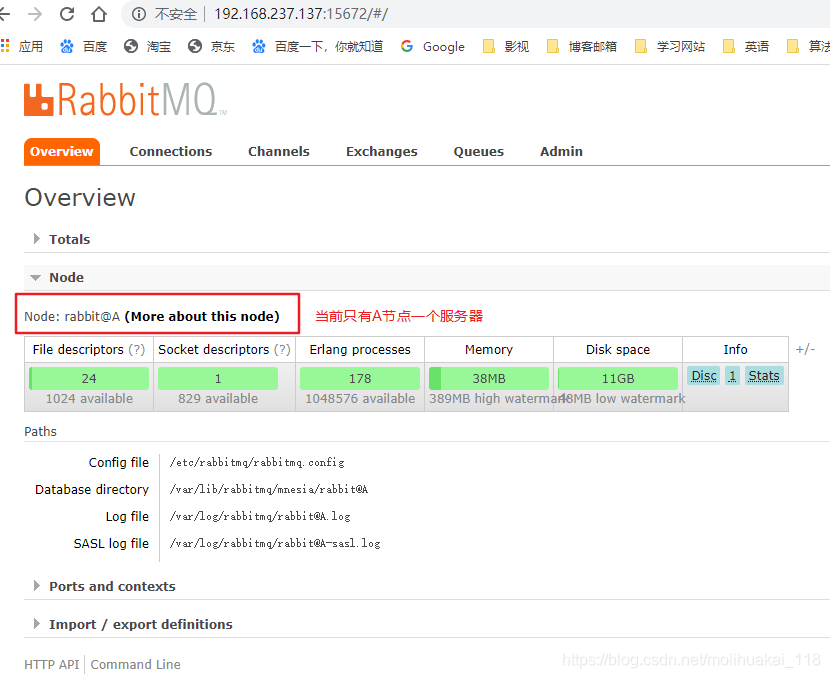The height and width of the screenshot is (678, 830).
Task: Open the 影视 bookmark folder
Action: (506, 47)
